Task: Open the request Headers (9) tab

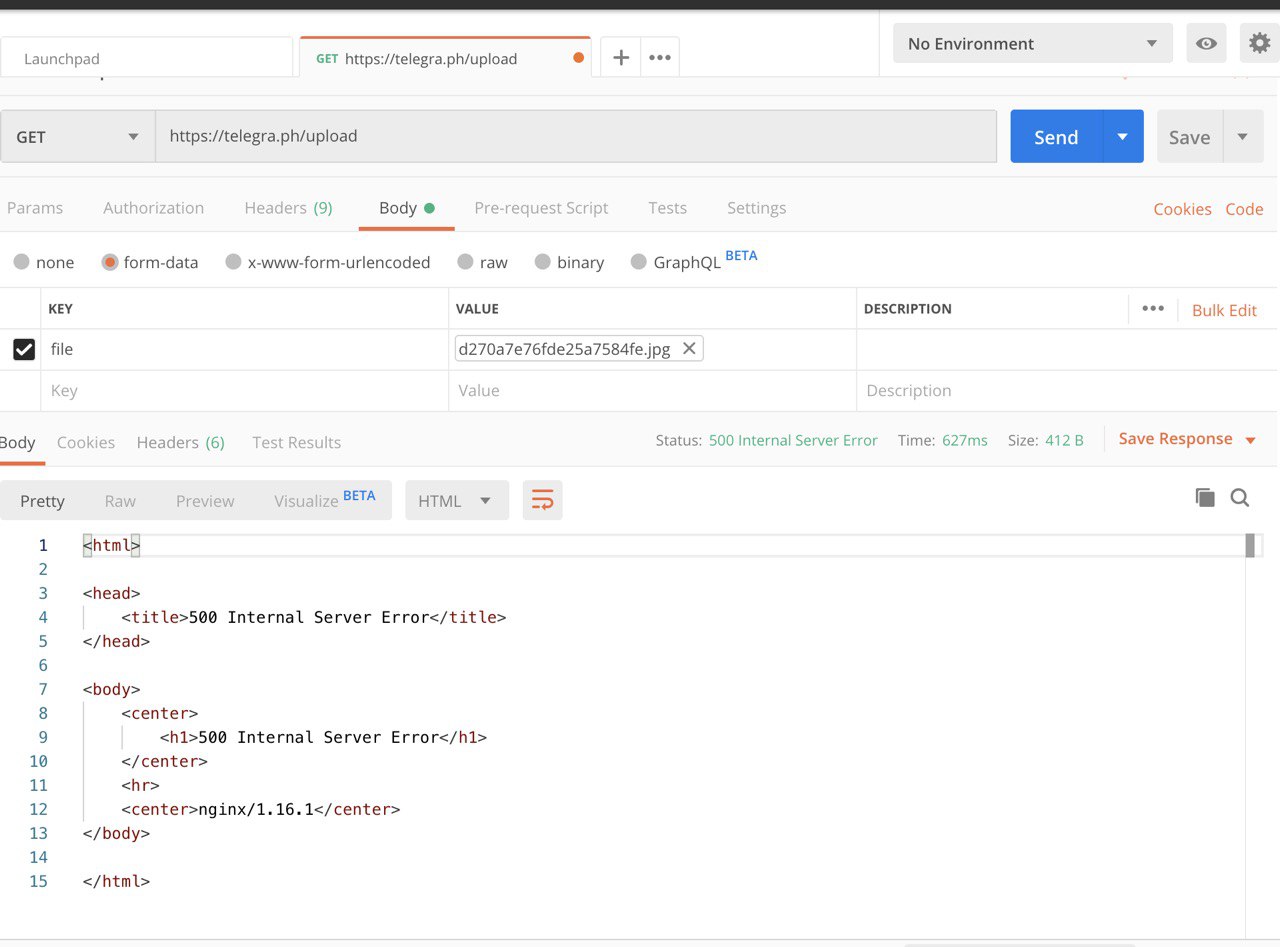Action: 288,208
